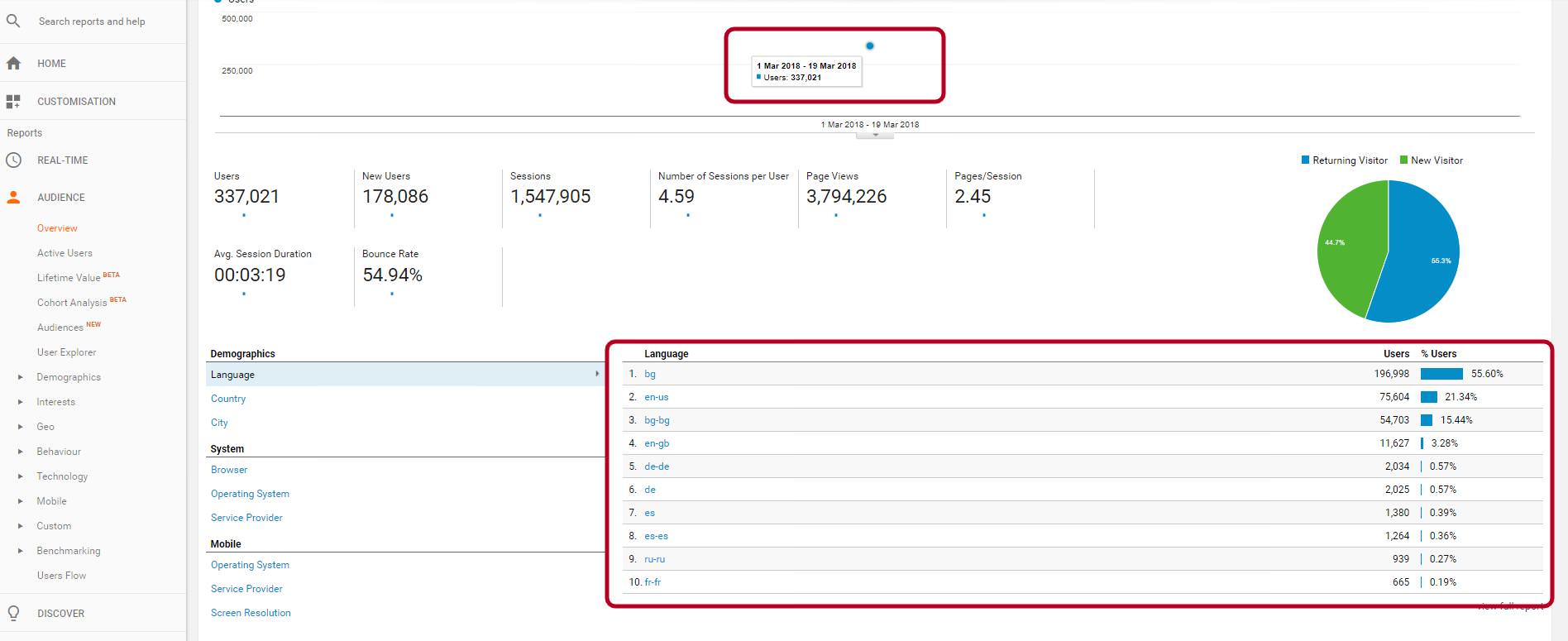Select the Country demographics link
This screenshot has width=1568, height=641.
click(228, 399)
